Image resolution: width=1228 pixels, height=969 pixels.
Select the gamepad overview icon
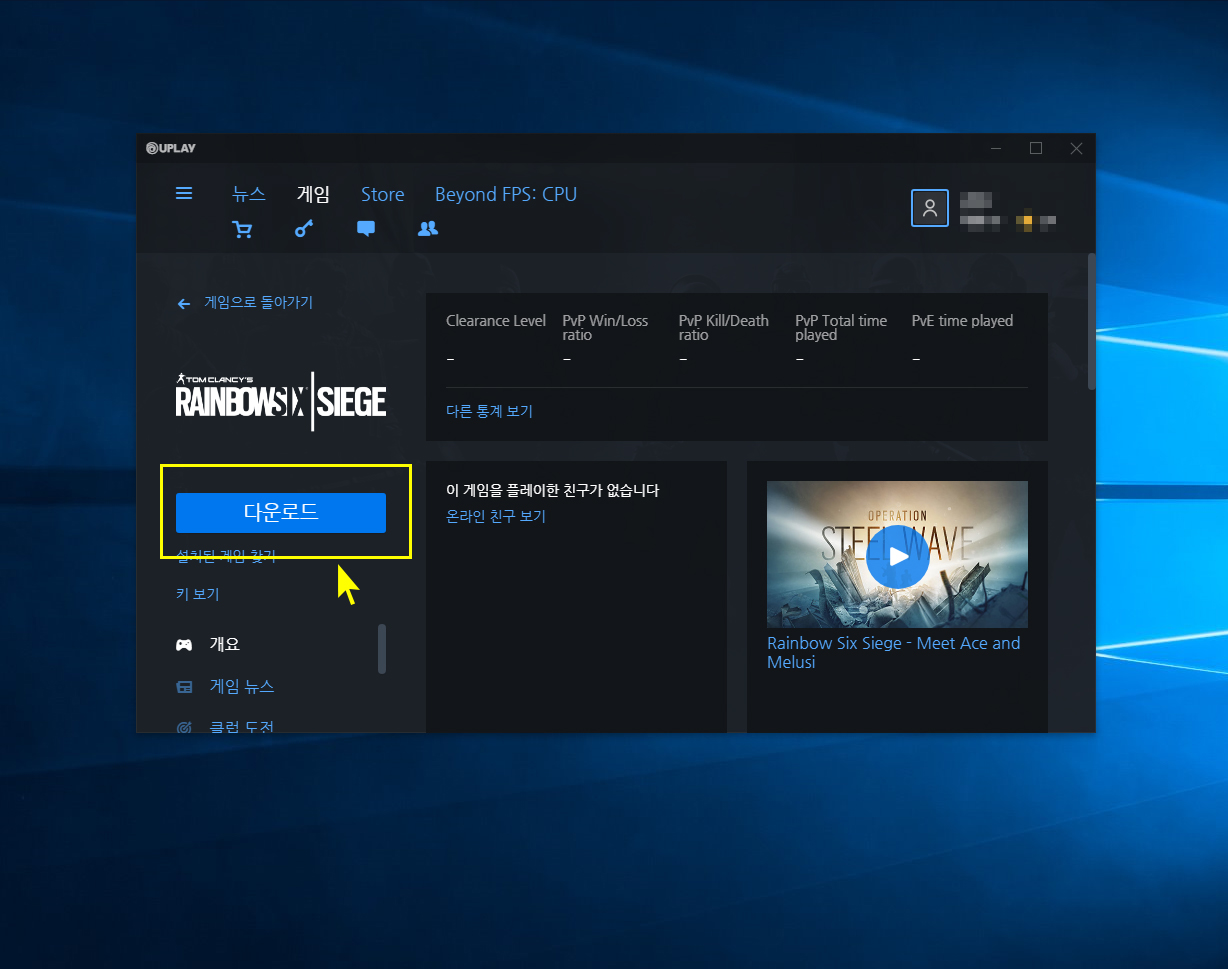[184, 645]
